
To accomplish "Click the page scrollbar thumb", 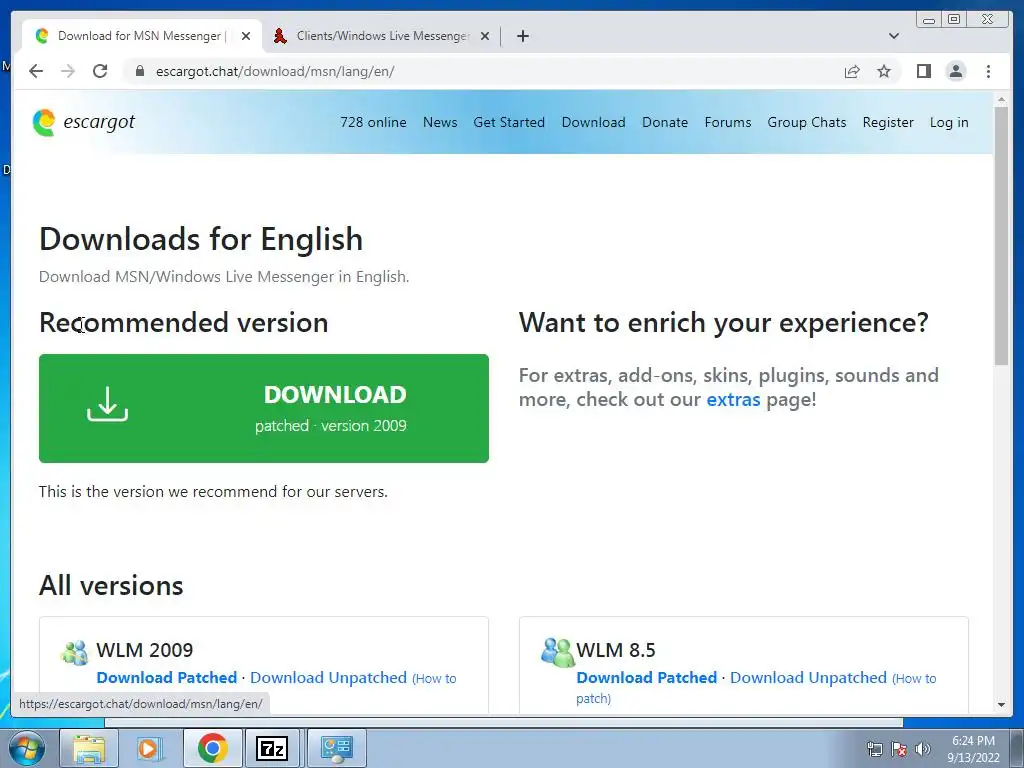I will point(1001,235).
